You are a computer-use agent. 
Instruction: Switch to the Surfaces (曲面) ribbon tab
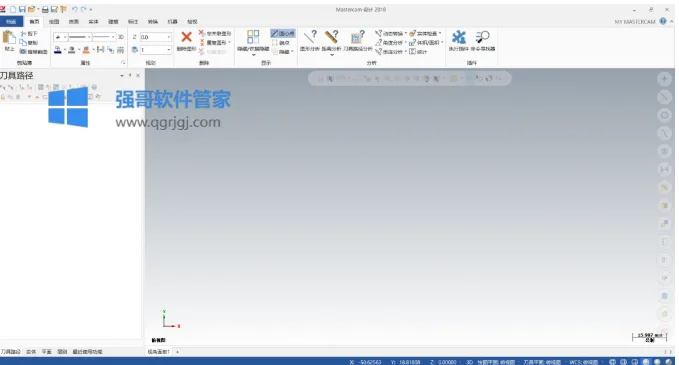coord(74,21)
